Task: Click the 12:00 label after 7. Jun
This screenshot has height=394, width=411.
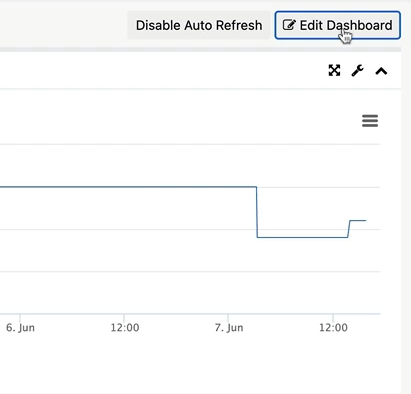Action: [x=333, y=328]
